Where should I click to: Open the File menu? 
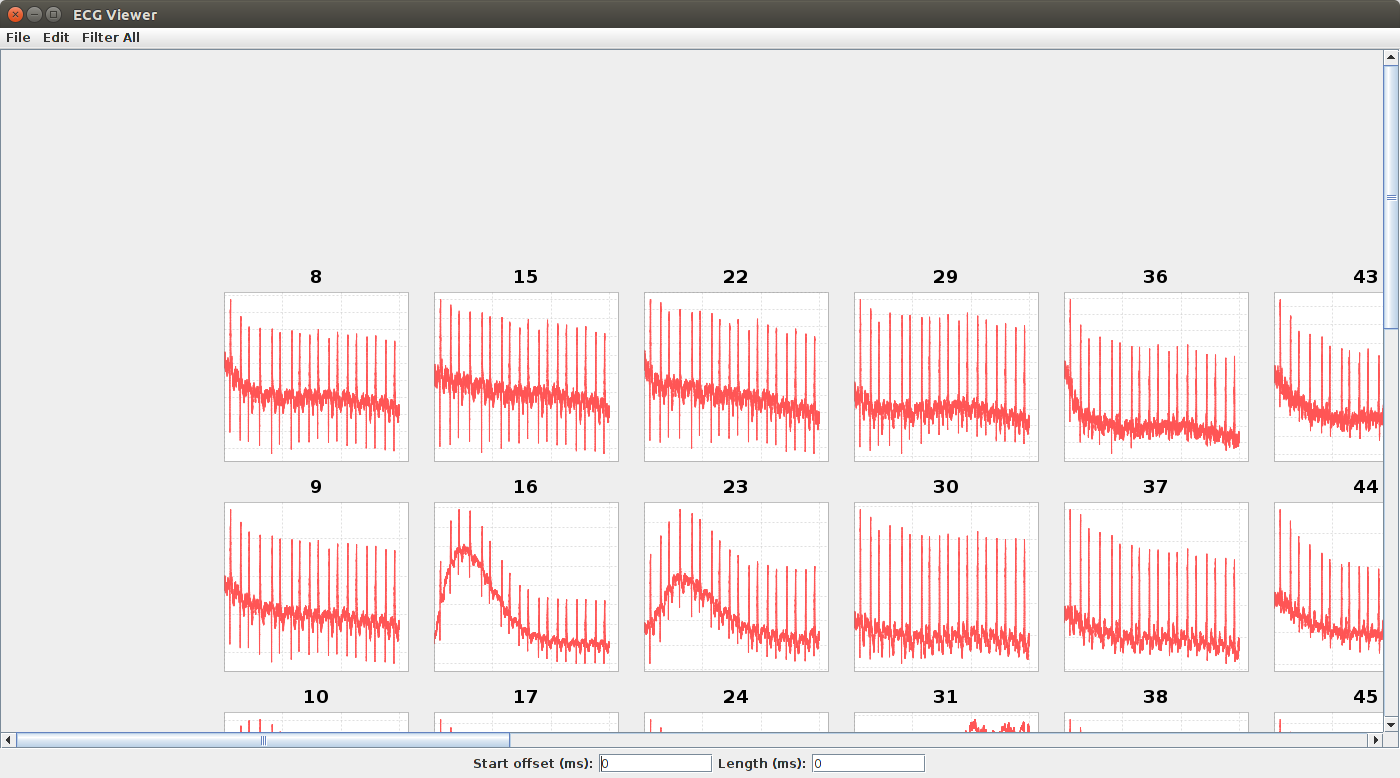point(18,37)
